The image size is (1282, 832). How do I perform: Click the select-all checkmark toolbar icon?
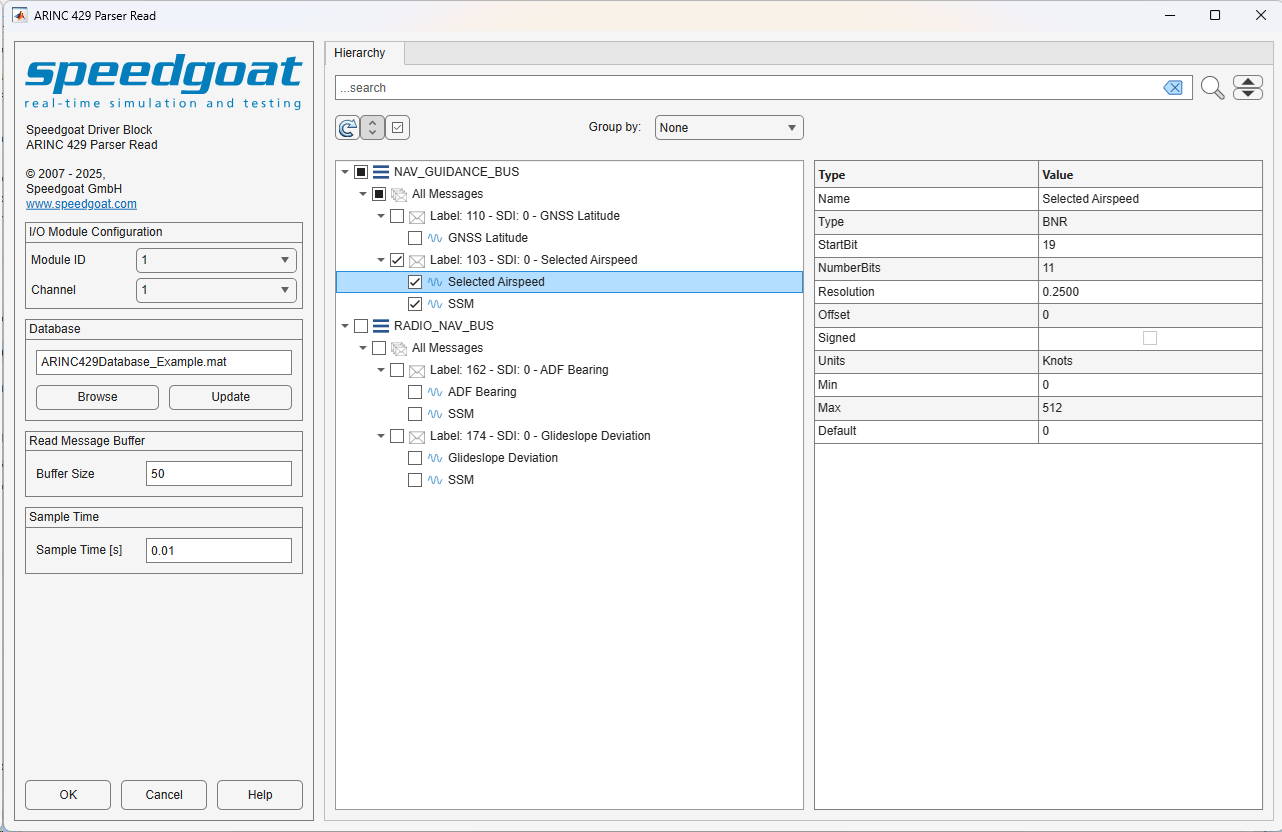click(x=397, y=128)
